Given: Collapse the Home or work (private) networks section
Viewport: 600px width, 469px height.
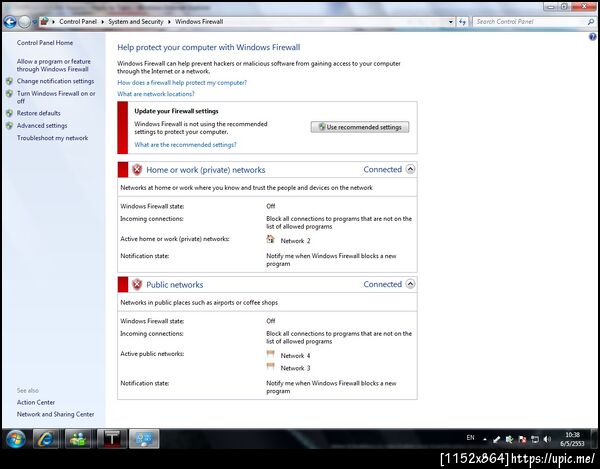Looking at the screenshot, I should (x=410, y=169).
